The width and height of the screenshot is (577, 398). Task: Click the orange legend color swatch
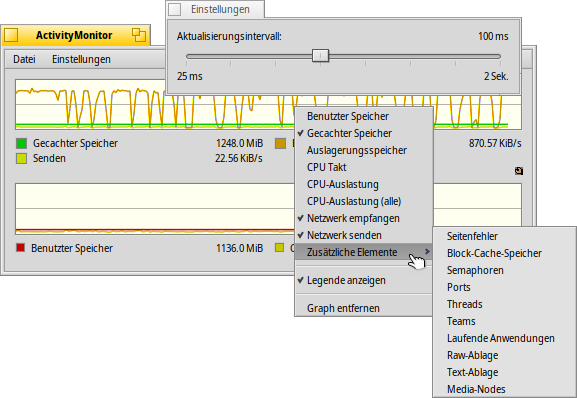(x=280, y=143)
